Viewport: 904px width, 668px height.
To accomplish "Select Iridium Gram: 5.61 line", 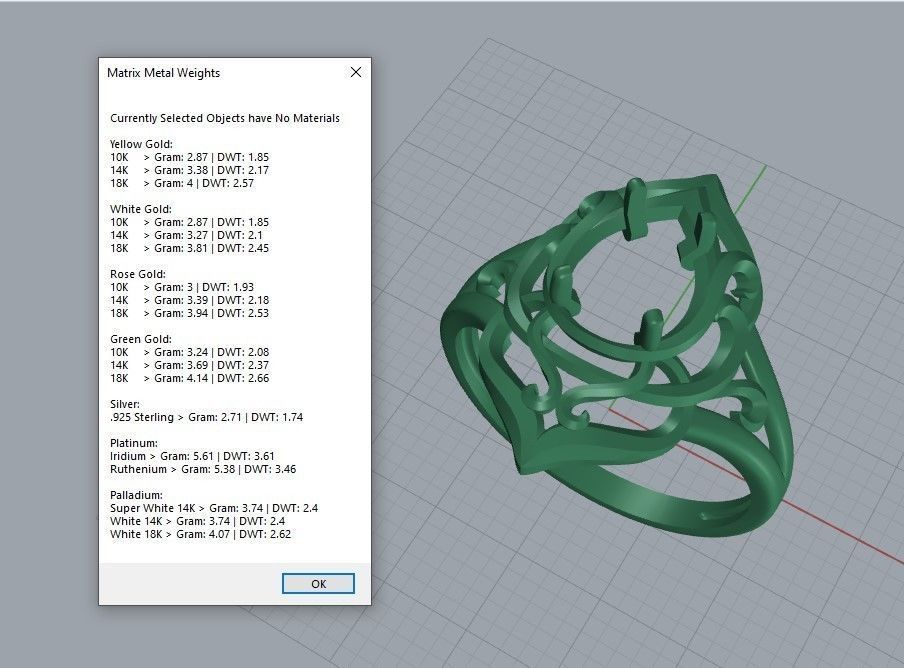I will [192, 456].
